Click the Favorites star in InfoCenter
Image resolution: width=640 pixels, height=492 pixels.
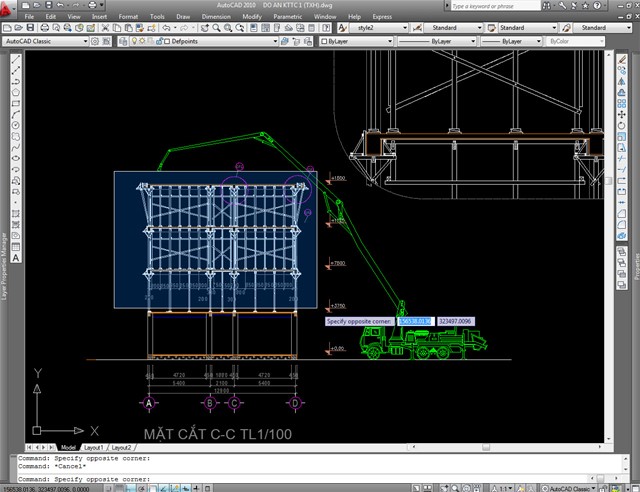pos(585,5)
